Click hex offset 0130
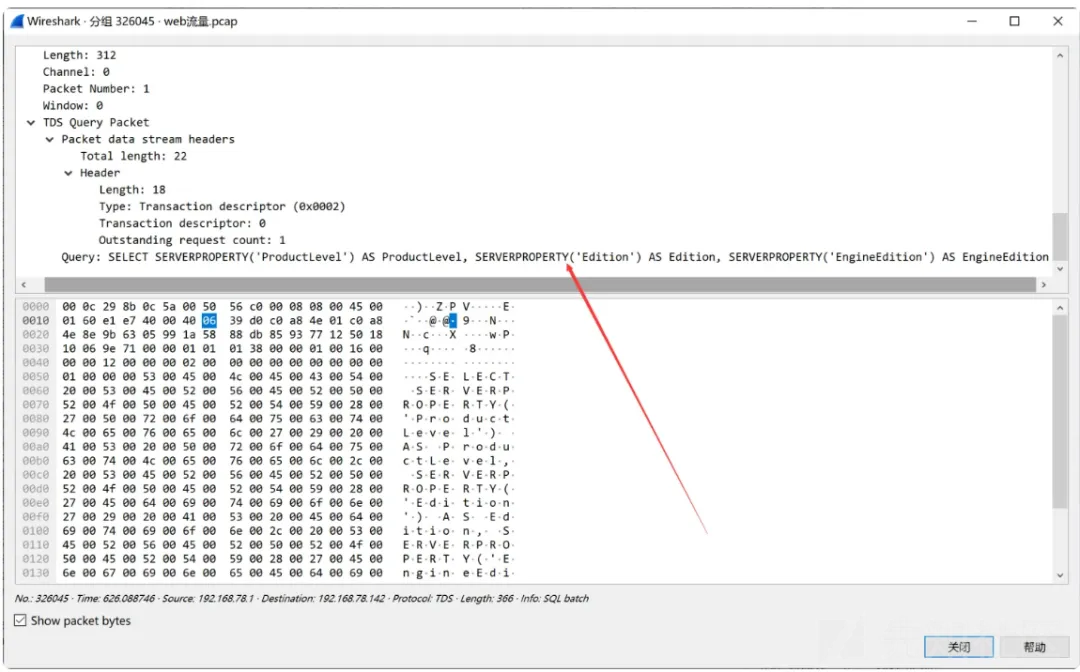Screen dimensions: 1080x672 pyautogui.click(x=36, y=573)
